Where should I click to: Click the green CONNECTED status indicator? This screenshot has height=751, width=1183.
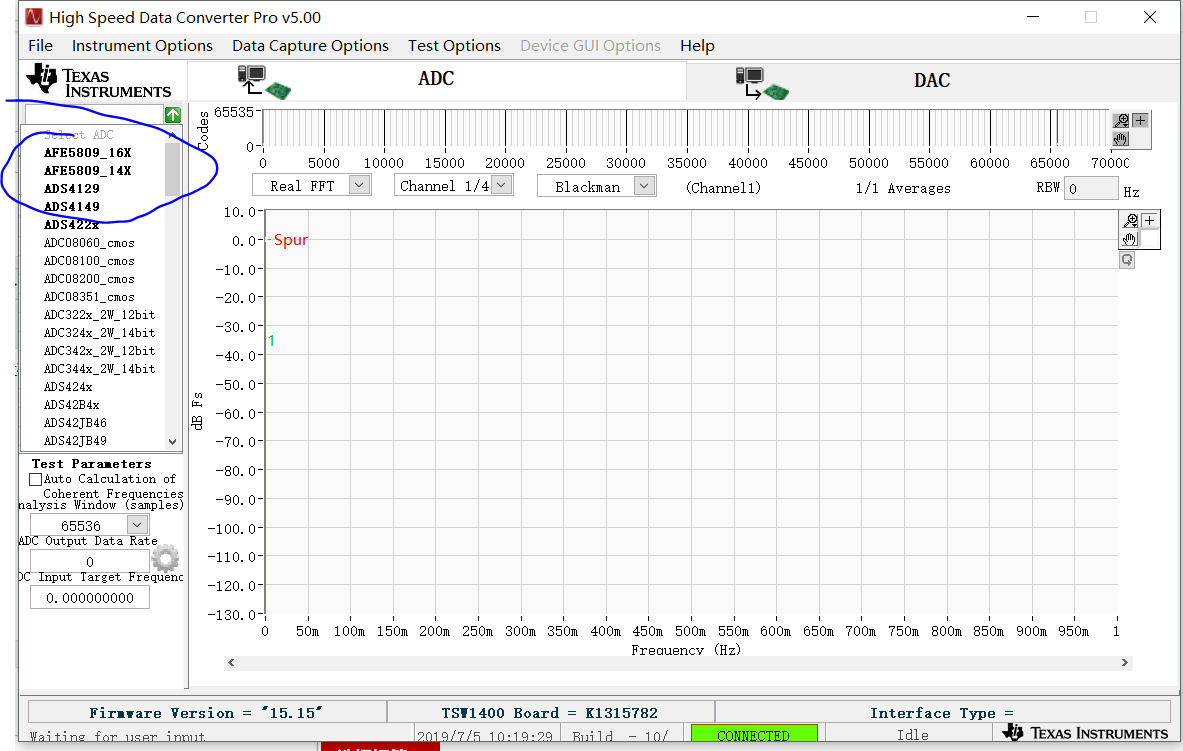coord(754,734)
